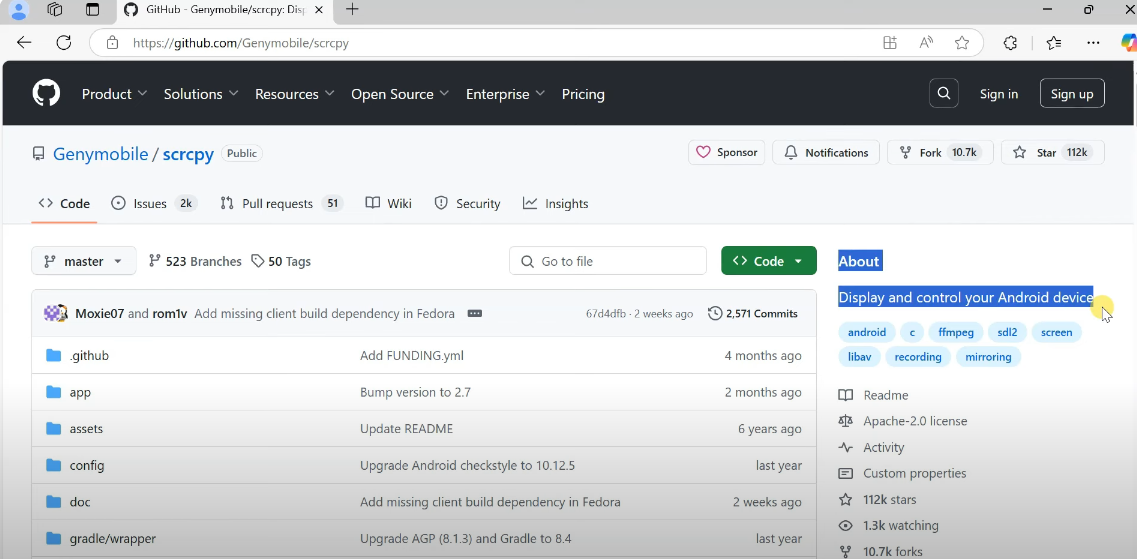This screenshot has height=559, width=1137.
Task: Open the favorites list icon in the toolbar
Action: (1054, 43)
